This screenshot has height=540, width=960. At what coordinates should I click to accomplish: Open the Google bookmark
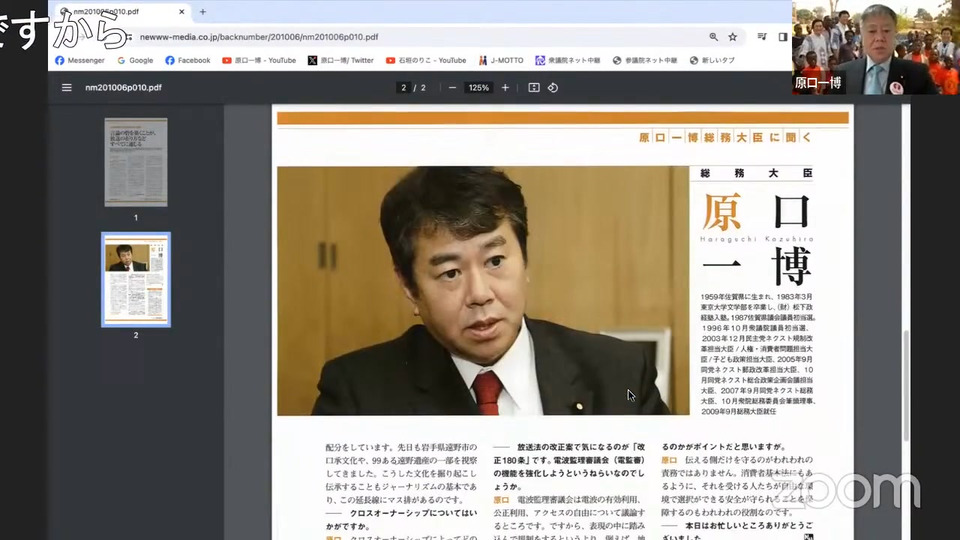click(135, 60)
